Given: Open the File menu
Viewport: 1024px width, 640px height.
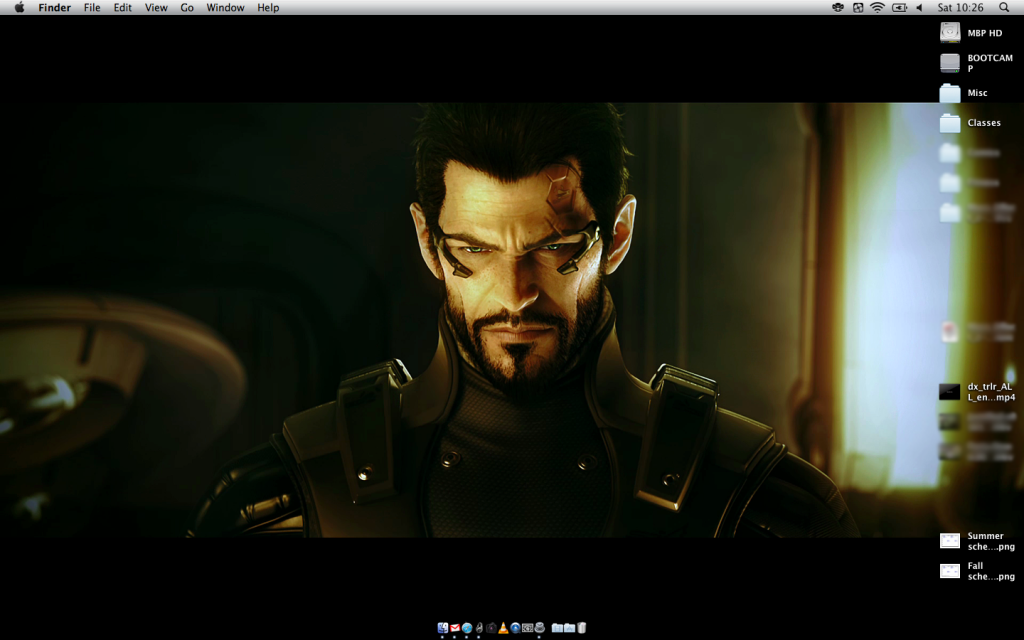Looking at the screenshot, I should pyautogui.click(x=92, y=8).
